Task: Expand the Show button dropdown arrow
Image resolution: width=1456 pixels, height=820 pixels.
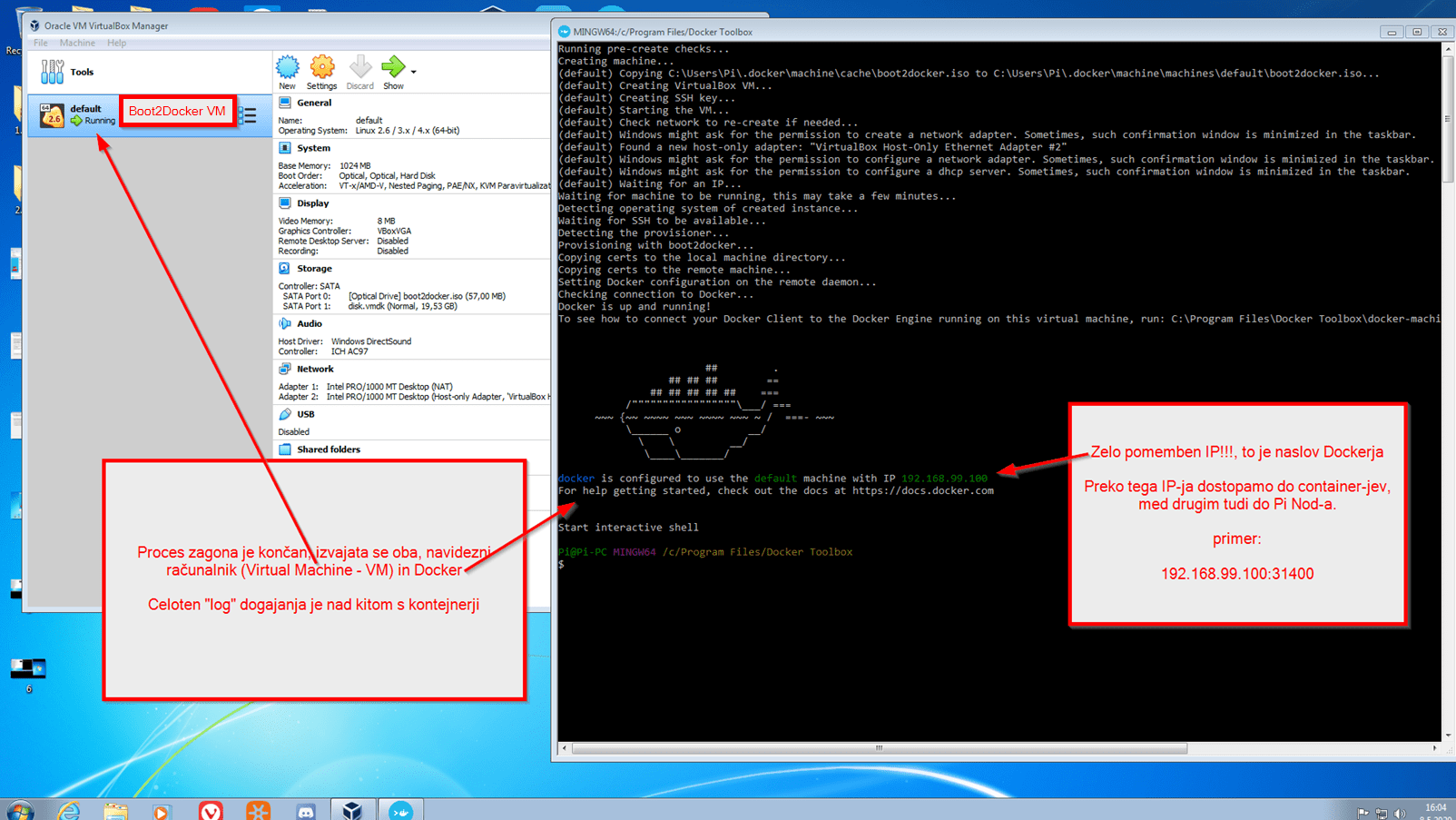Action: 414,72
